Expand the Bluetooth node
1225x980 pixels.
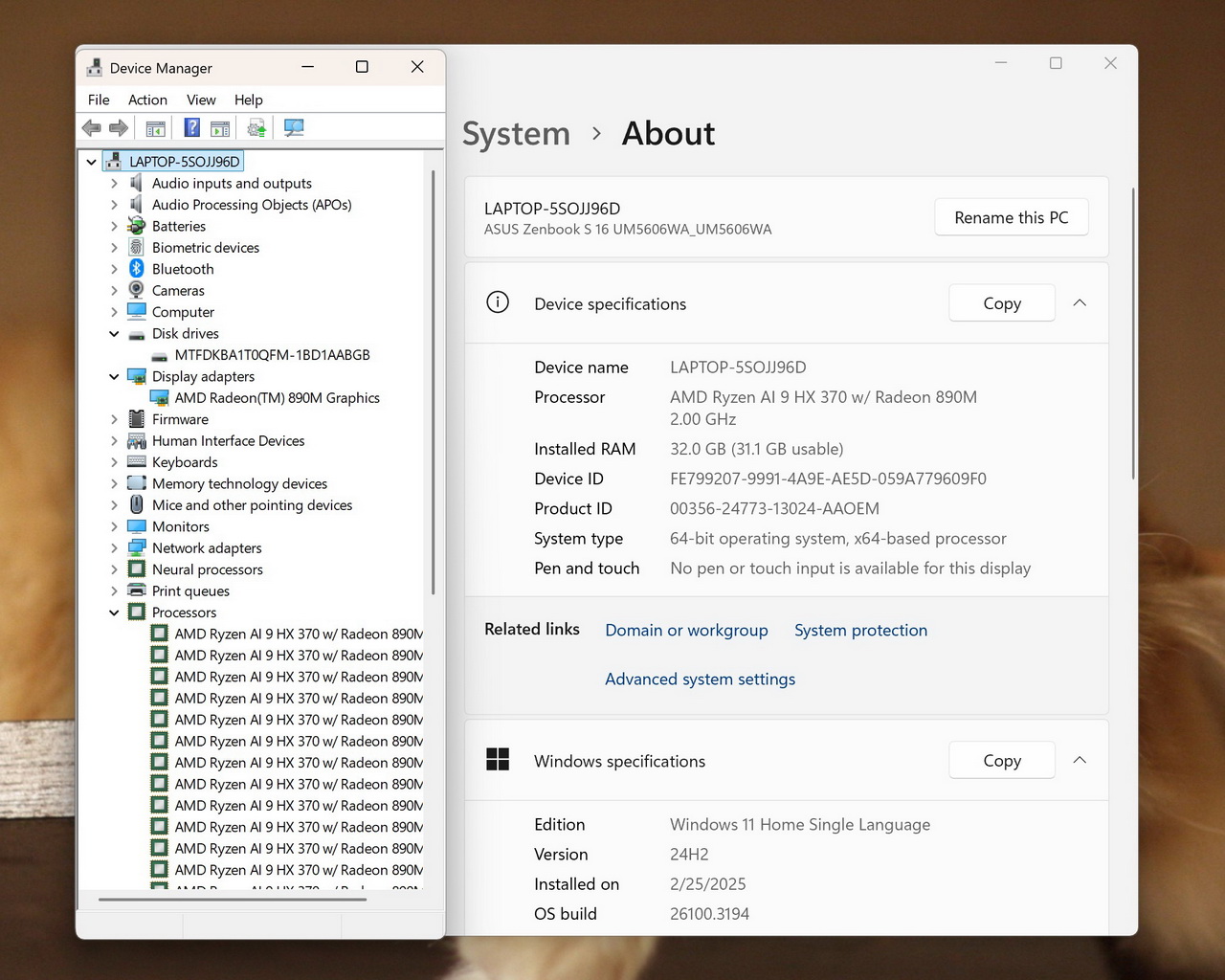click(x=114, y=269)
